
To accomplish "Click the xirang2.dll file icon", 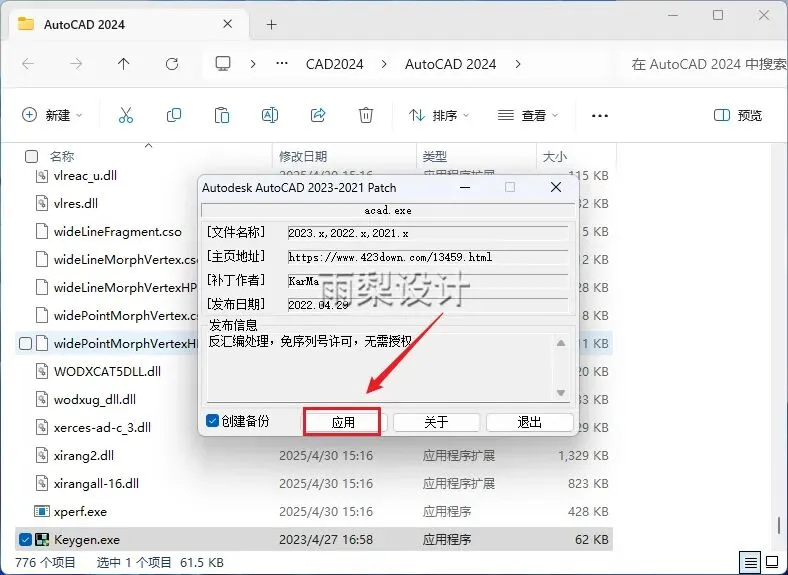I will tap(42, 455).
